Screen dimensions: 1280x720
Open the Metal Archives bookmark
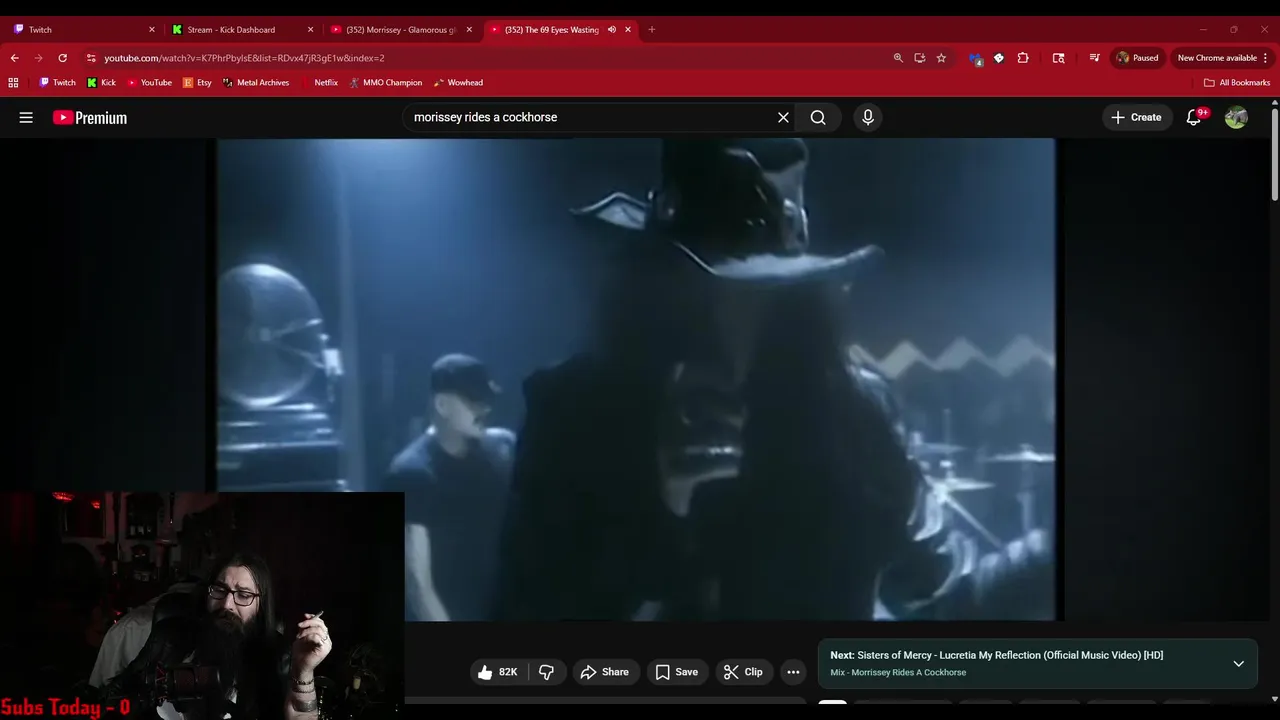coord(256,83)
